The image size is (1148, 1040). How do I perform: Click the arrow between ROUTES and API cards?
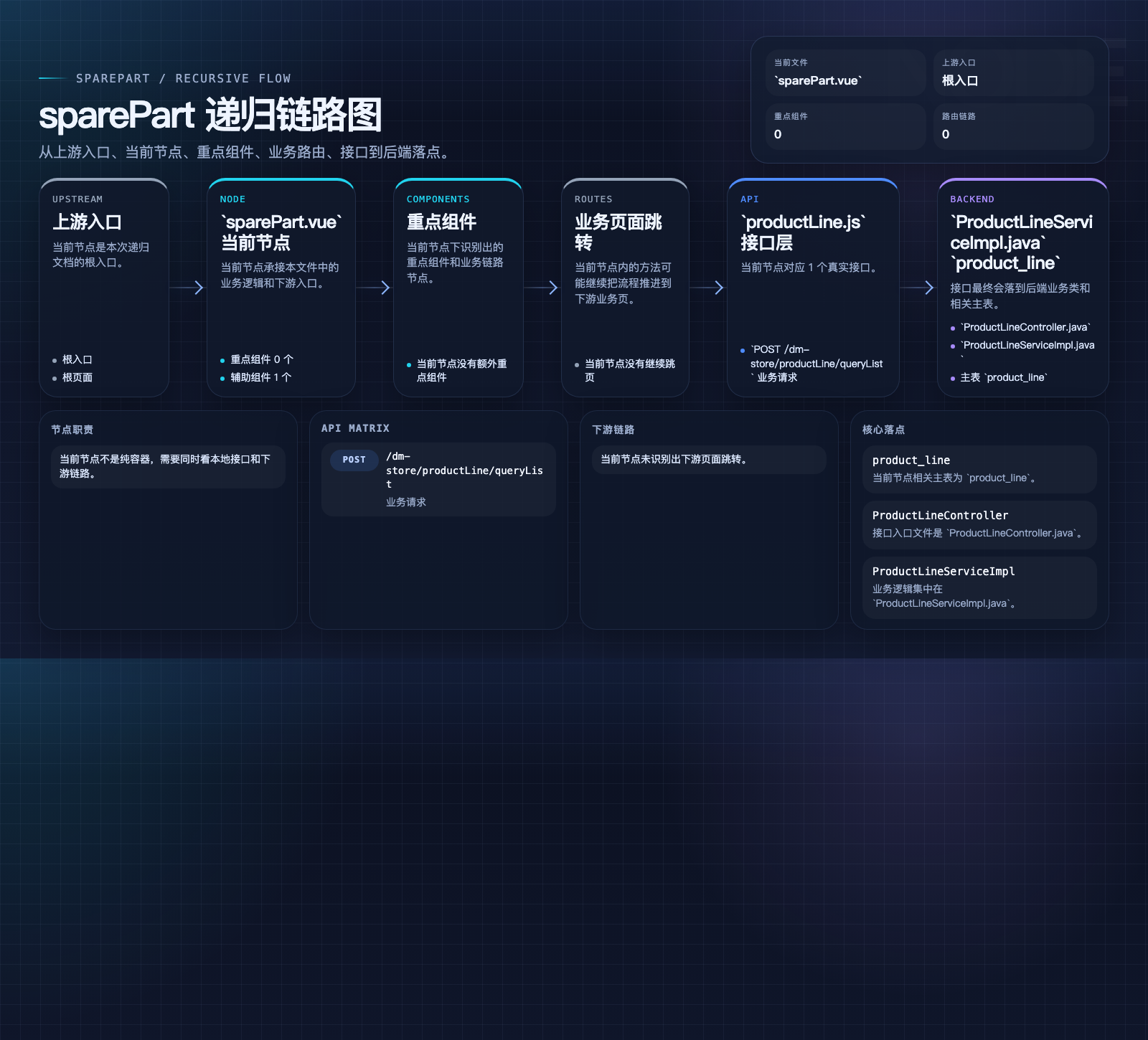tap(708, 288)
